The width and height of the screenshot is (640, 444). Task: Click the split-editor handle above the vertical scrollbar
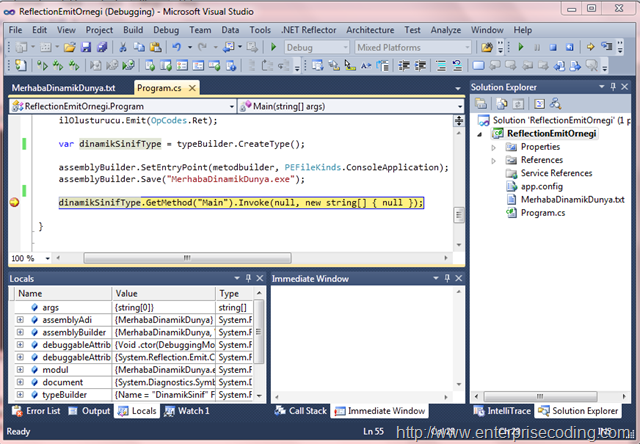pyautogui.click(x=459, y=120)
